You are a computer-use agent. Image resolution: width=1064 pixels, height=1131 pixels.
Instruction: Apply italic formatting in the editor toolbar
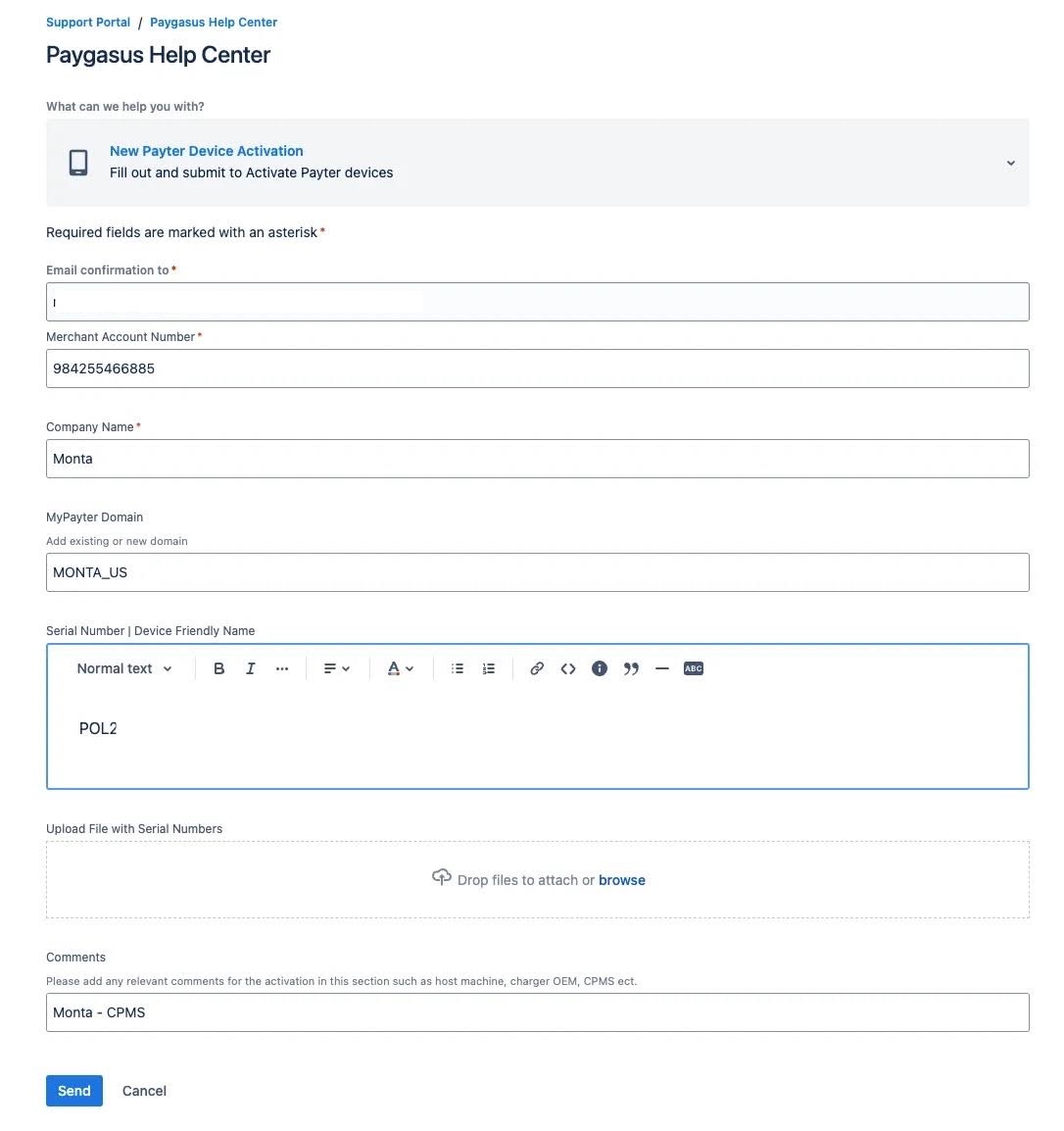coord(250,668)
